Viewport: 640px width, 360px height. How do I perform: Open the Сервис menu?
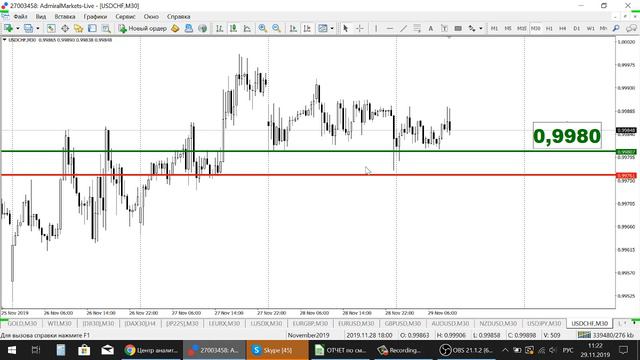pyautogui.click(x=125, y=17)
